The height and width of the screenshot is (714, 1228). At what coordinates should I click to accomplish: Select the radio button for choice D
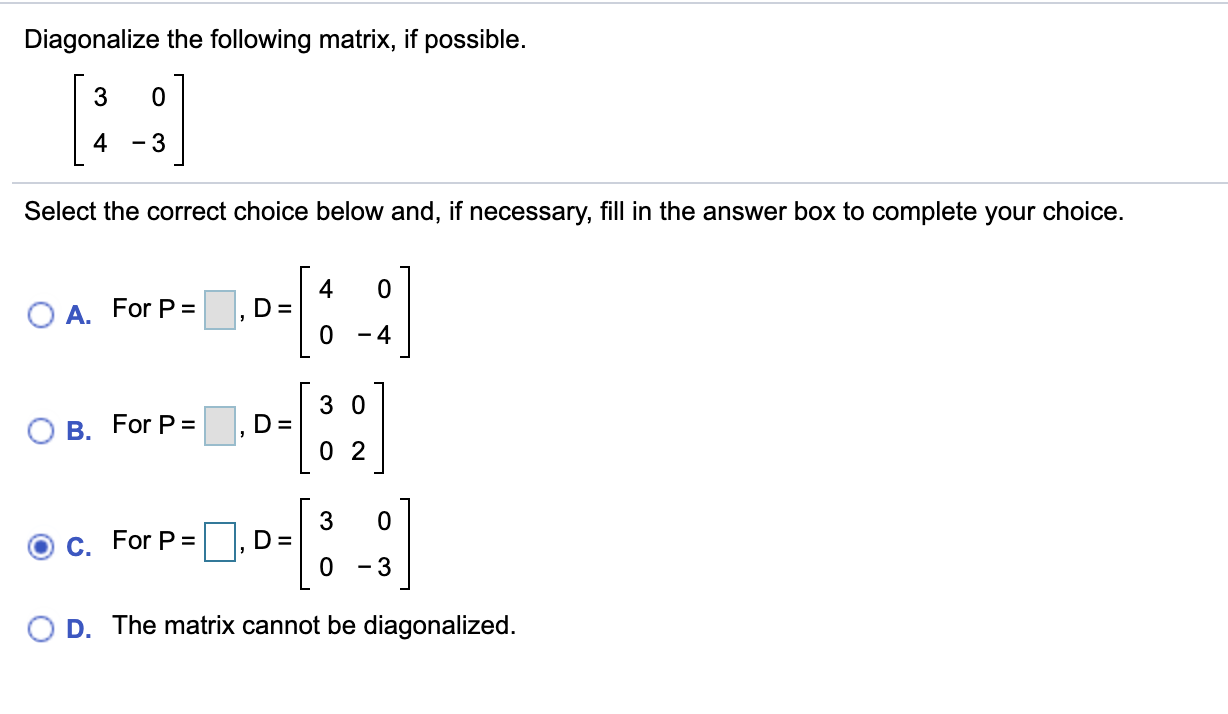40,626
